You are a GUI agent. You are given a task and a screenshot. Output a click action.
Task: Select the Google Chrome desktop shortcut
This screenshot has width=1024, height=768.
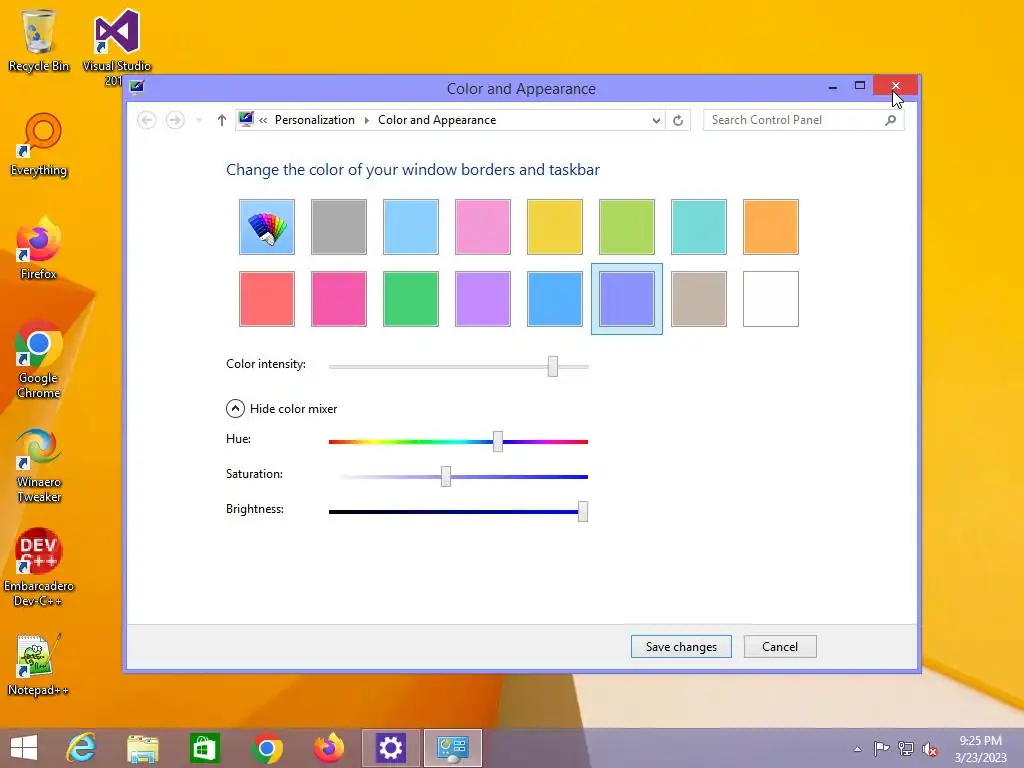pyautogui.click(x=39, y=360)
